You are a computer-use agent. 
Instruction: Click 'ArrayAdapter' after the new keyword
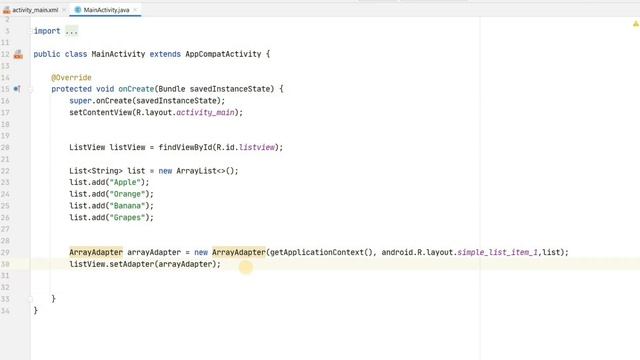click(x=238, y=252)
